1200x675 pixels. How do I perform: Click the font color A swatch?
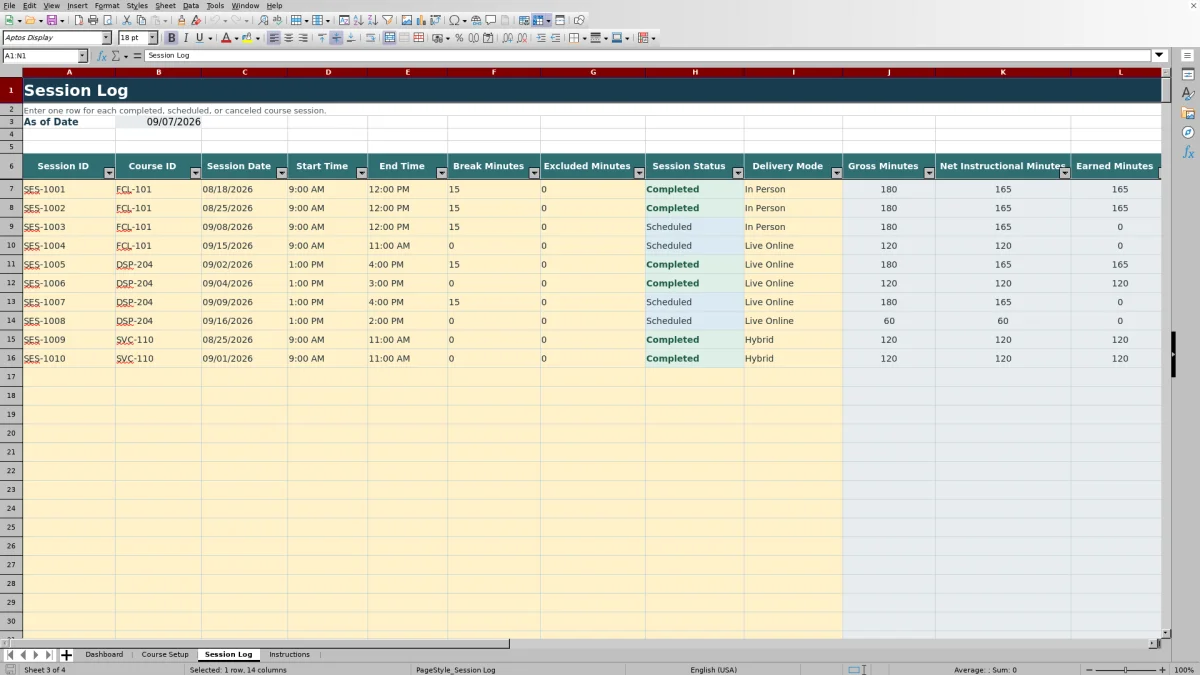(225, 38)
